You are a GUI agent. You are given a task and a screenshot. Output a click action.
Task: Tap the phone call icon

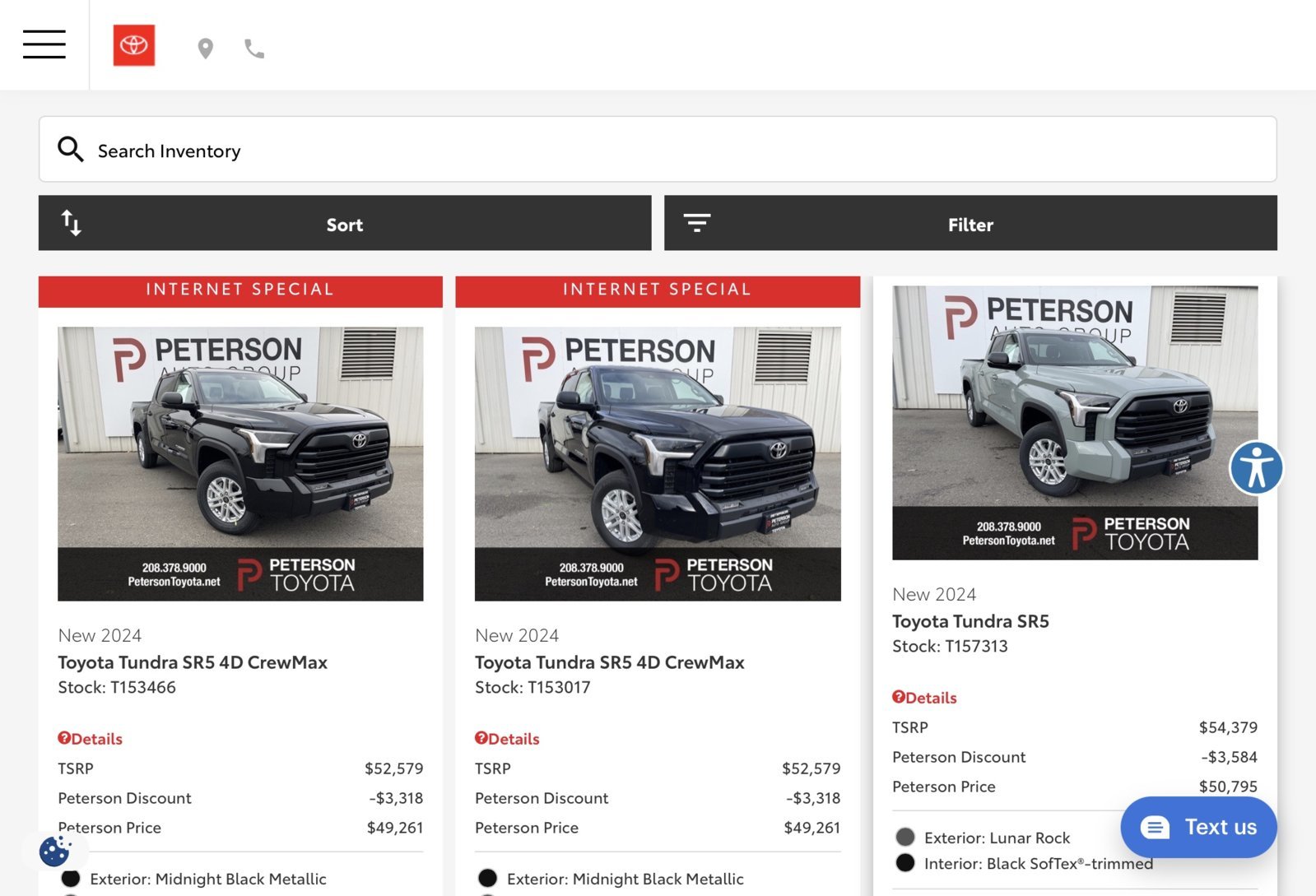pyautogui.click(x=254, y=49)
